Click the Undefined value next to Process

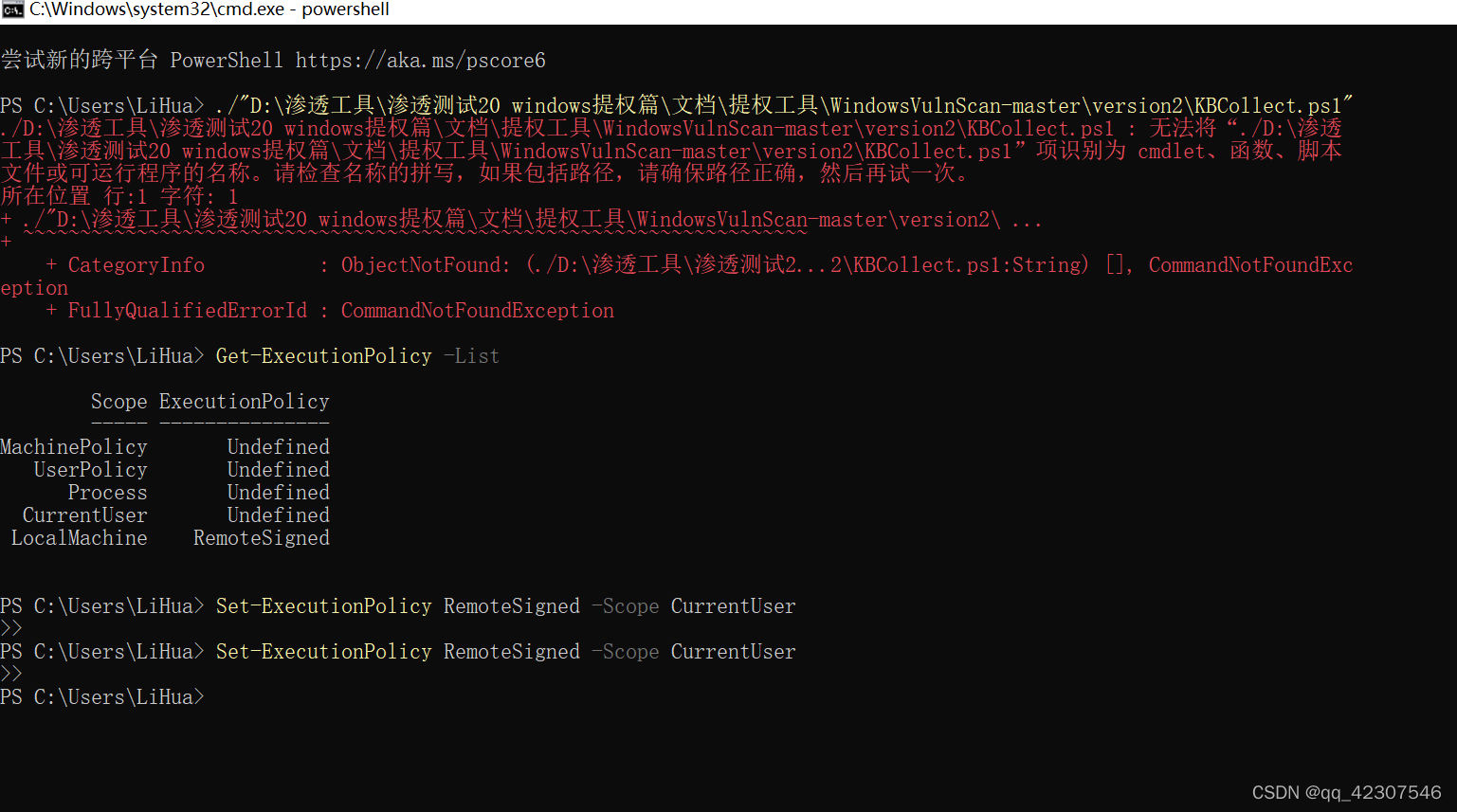pos(278,493)
